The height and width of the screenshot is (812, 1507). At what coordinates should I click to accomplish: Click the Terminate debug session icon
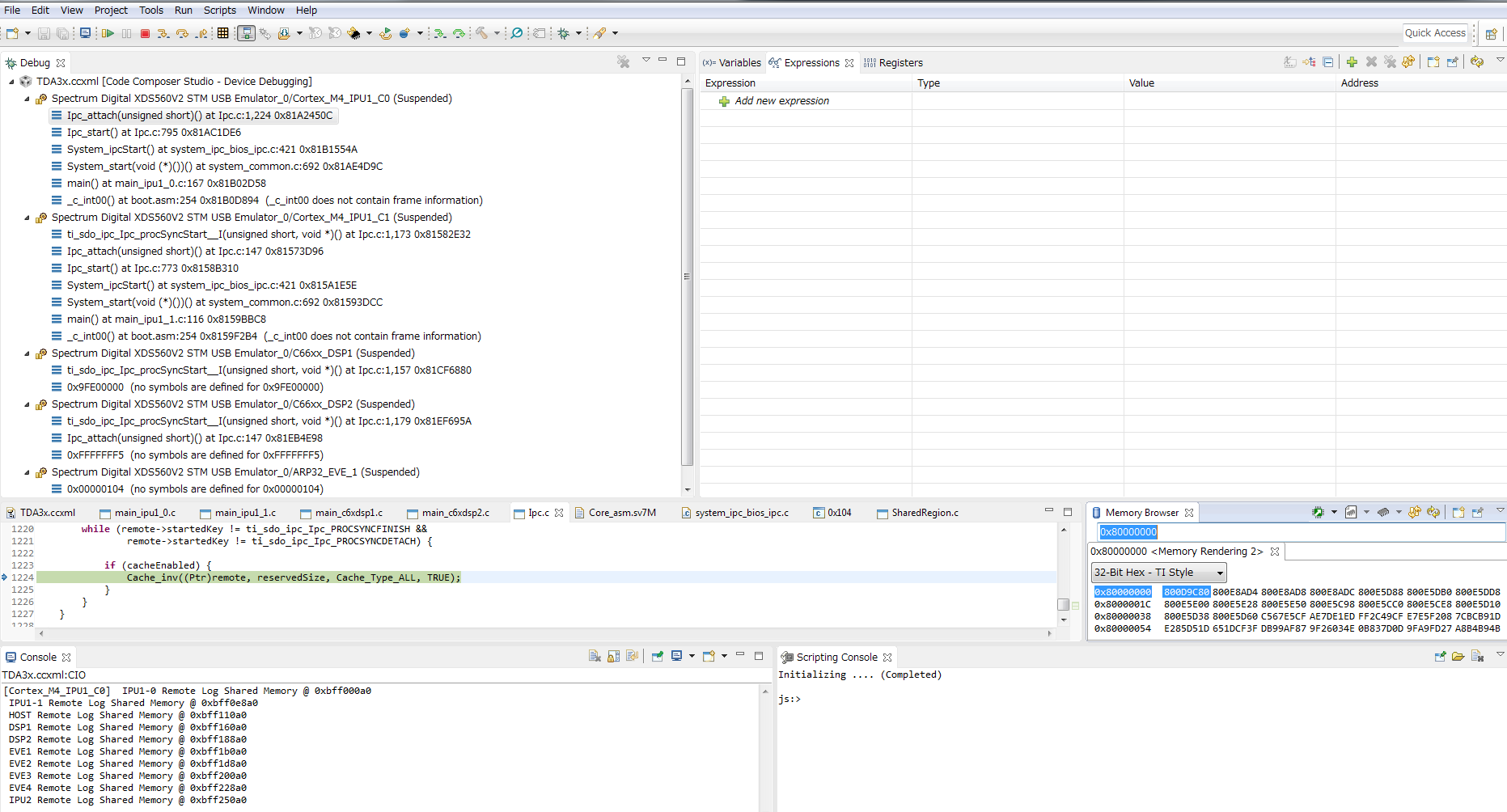coord(146,33)
